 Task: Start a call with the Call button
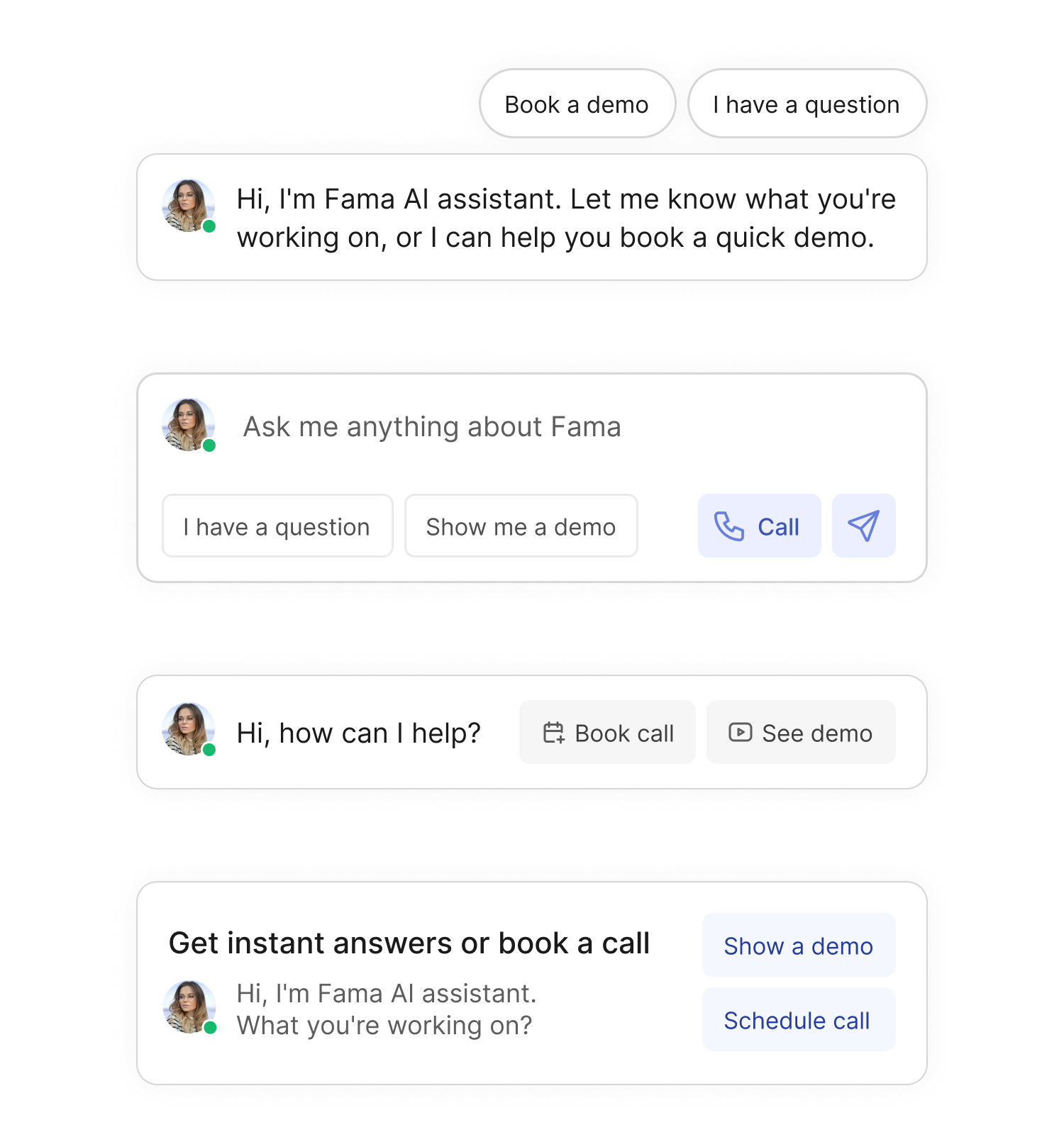coord(760,526)
